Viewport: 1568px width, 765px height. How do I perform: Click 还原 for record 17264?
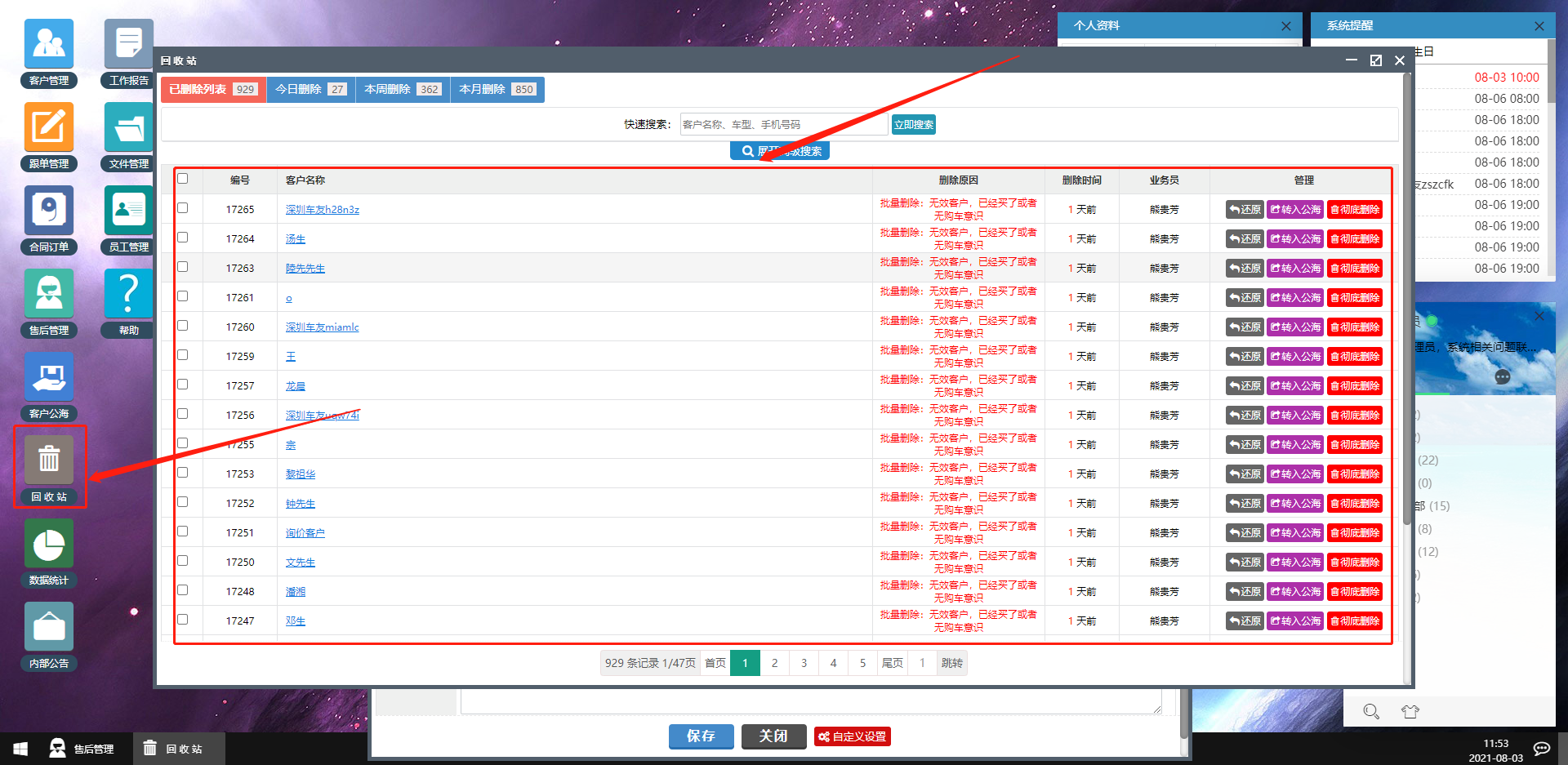1245,238
